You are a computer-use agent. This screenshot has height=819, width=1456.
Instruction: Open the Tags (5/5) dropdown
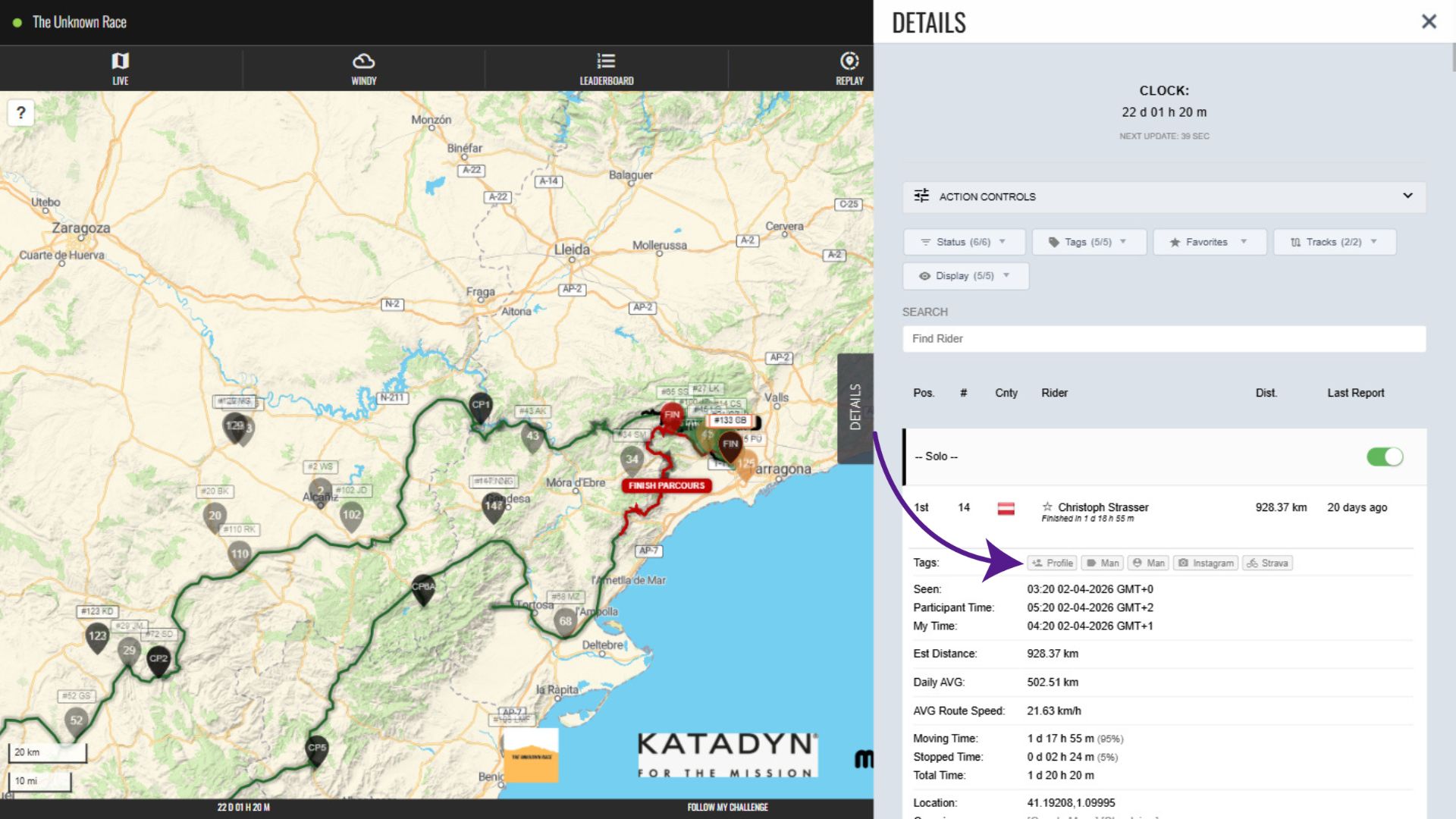(1088, 242)
